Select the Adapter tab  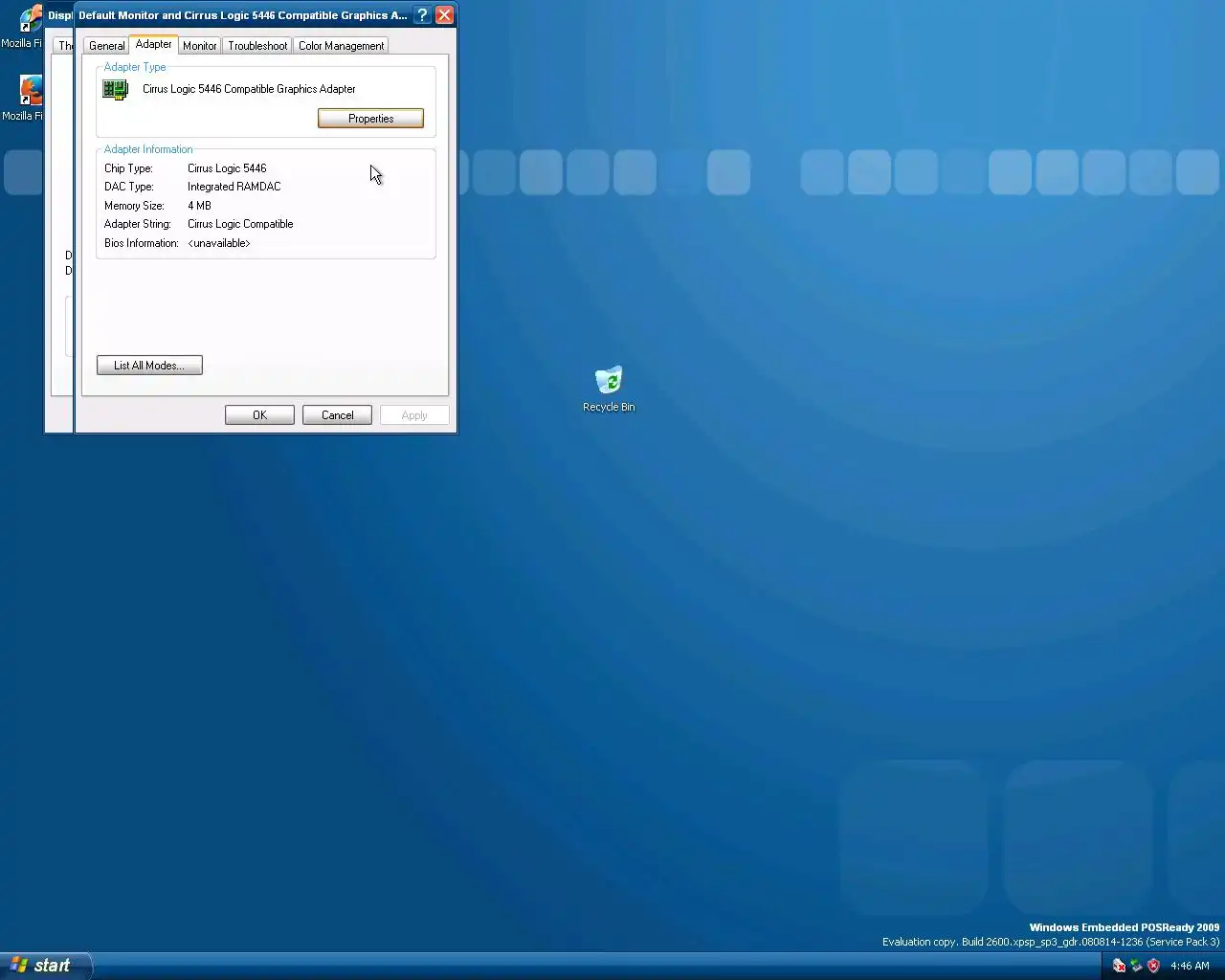[153, 44]
